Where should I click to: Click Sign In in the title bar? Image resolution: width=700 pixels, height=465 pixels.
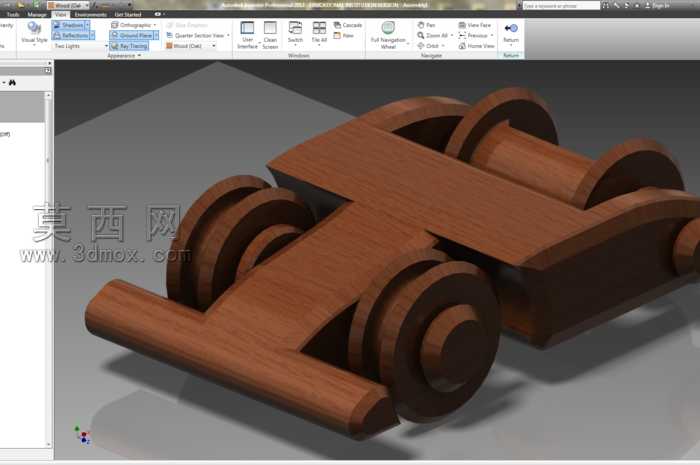tap(657, 5)
